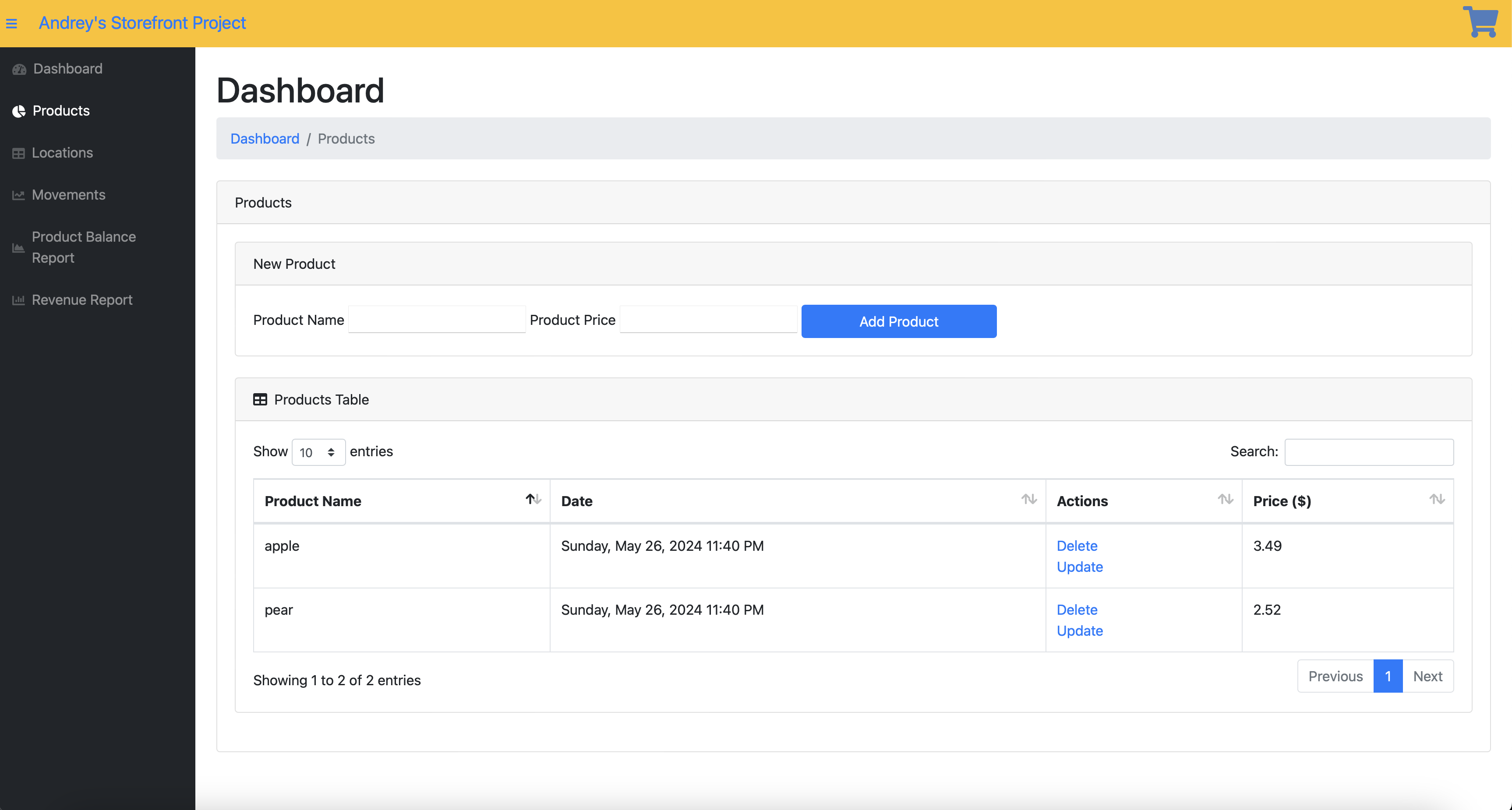The image size is (1512, 810).
Task: Toggle sorting on the Date column
Action: tap(1028, 499)
